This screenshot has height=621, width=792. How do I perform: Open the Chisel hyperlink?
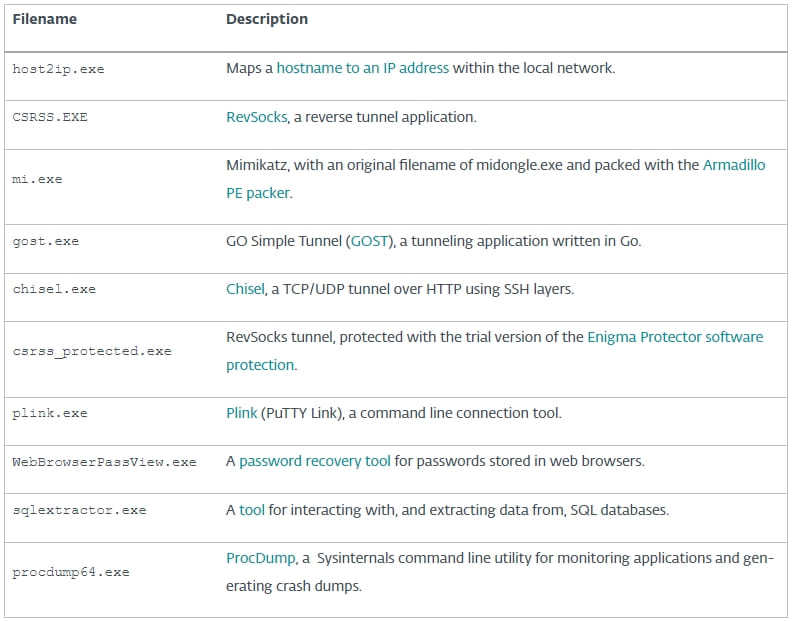[246, 289]
